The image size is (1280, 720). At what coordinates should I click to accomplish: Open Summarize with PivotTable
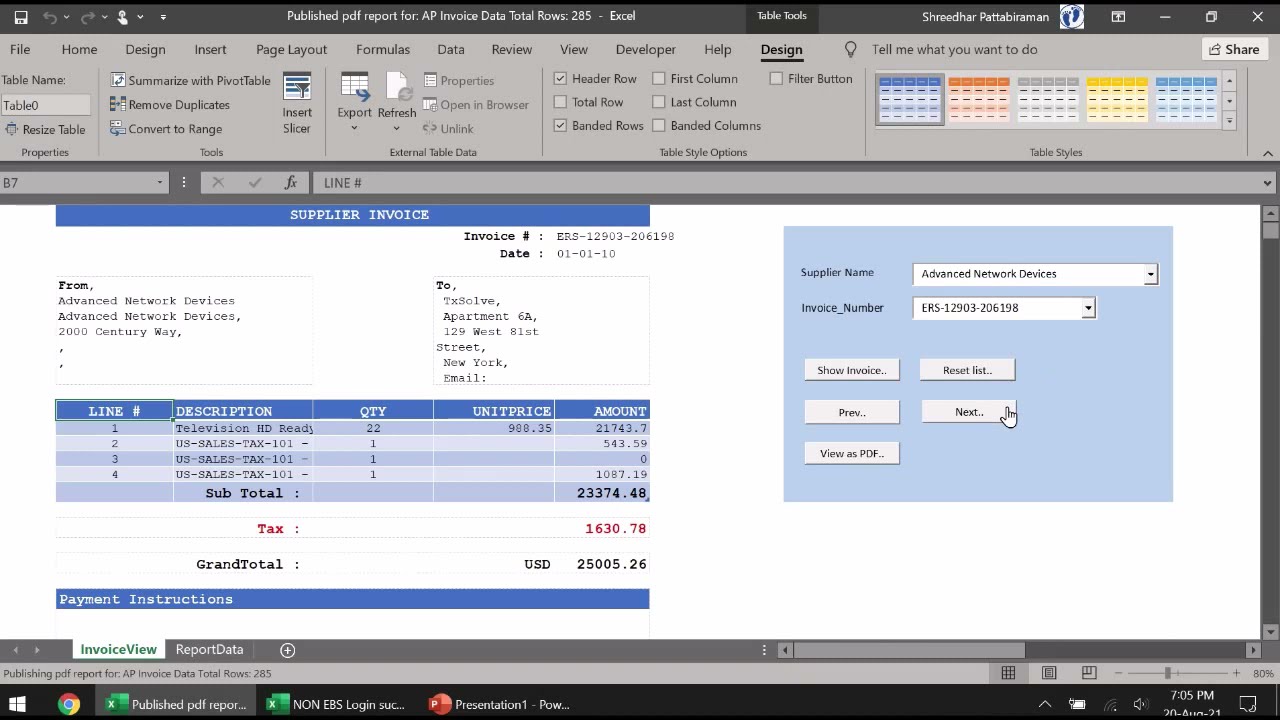(x=191, y=81)
